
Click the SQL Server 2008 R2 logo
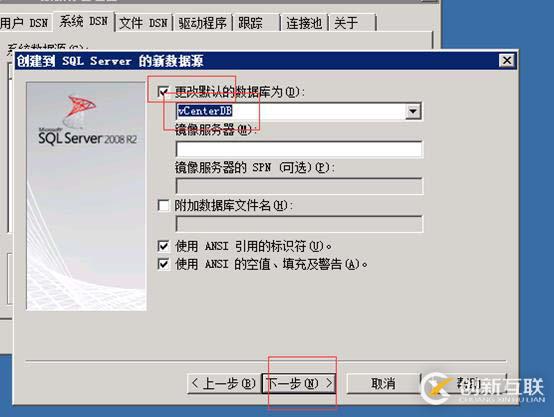point(87,120)
